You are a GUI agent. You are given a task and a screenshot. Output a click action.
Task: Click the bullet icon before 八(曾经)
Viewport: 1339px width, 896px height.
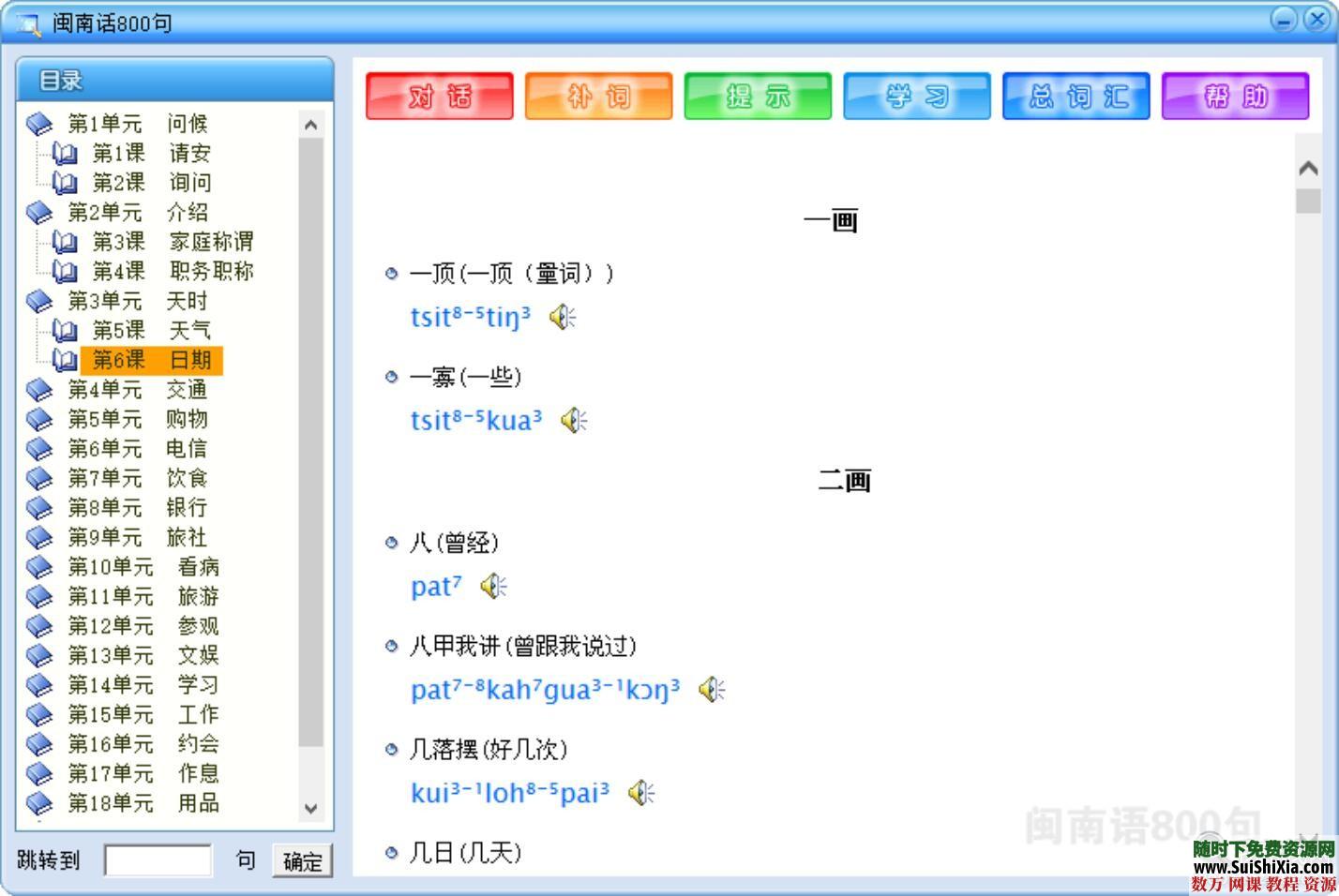[391, 542]
